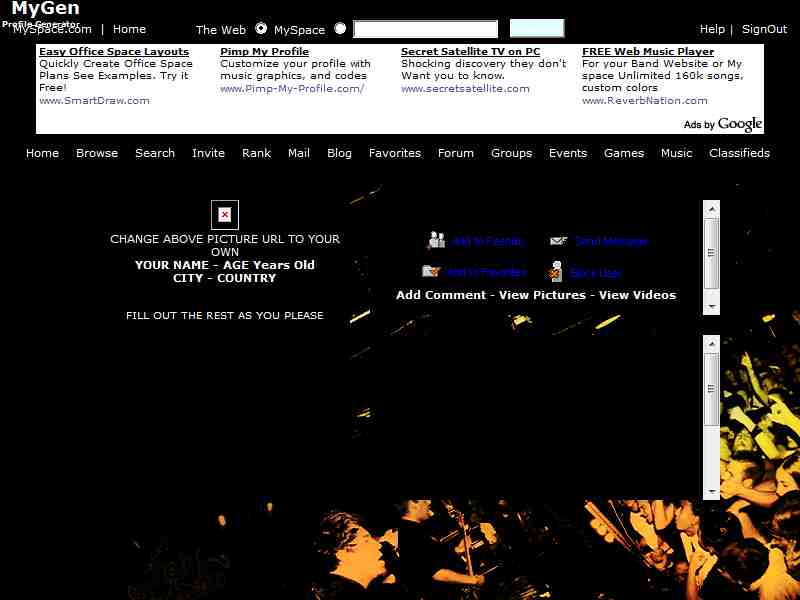This screenshot has width=800, height=600.
Task: Open the Mail menu item
Action: (x=299, y=153)
